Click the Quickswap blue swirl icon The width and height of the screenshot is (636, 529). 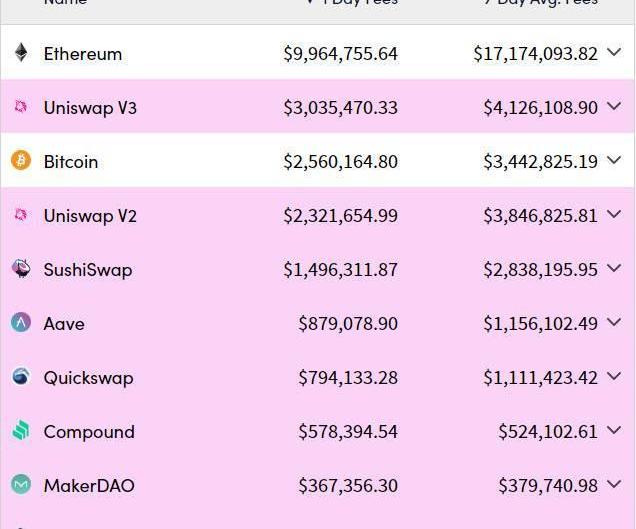(x=21, y=376)
